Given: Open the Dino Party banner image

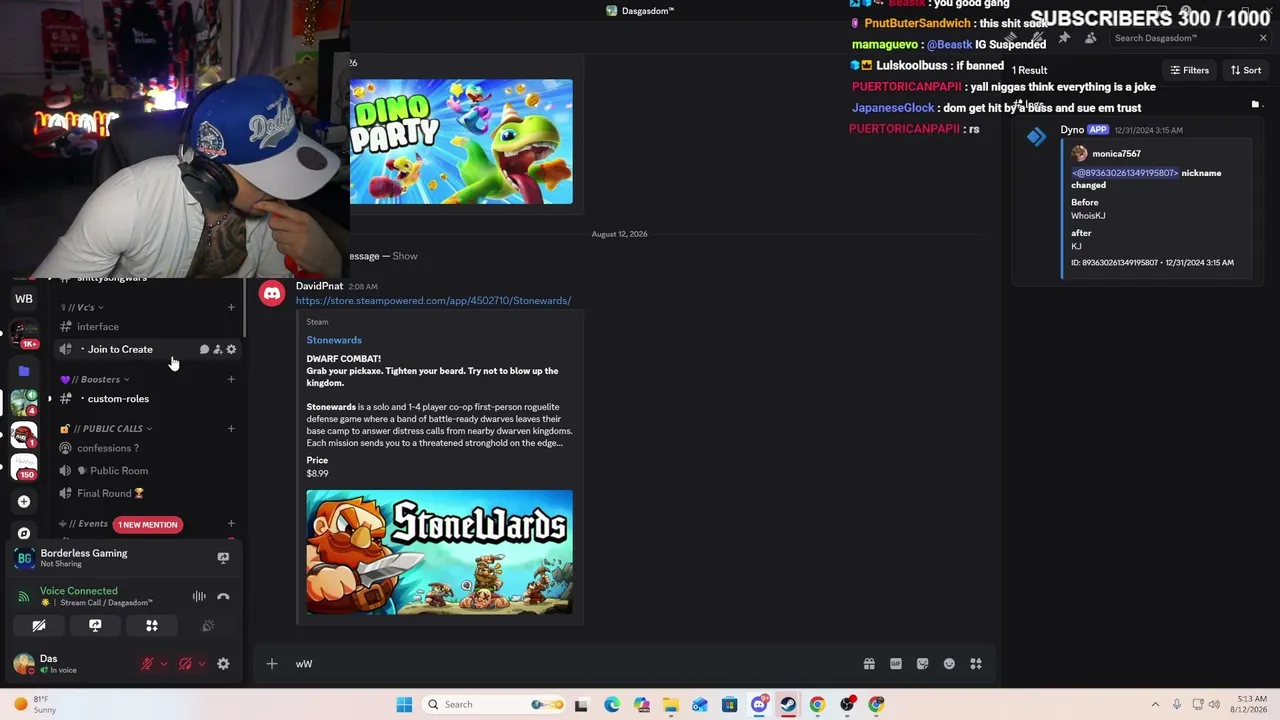Looking at the screenshot, I should pos(461,142).
